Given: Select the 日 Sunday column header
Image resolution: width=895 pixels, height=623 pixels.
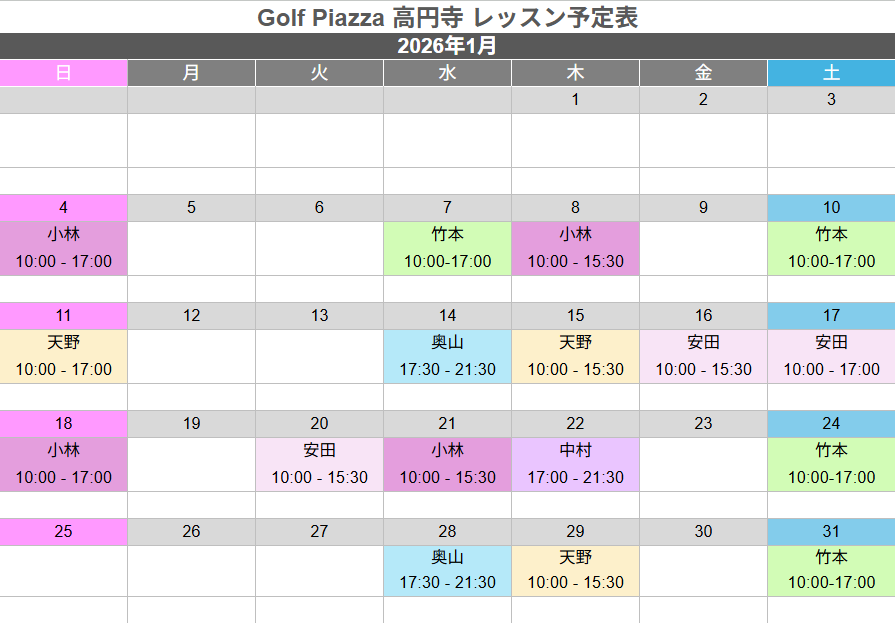Looking at the screenshot, I should click(x=63, y=73).
